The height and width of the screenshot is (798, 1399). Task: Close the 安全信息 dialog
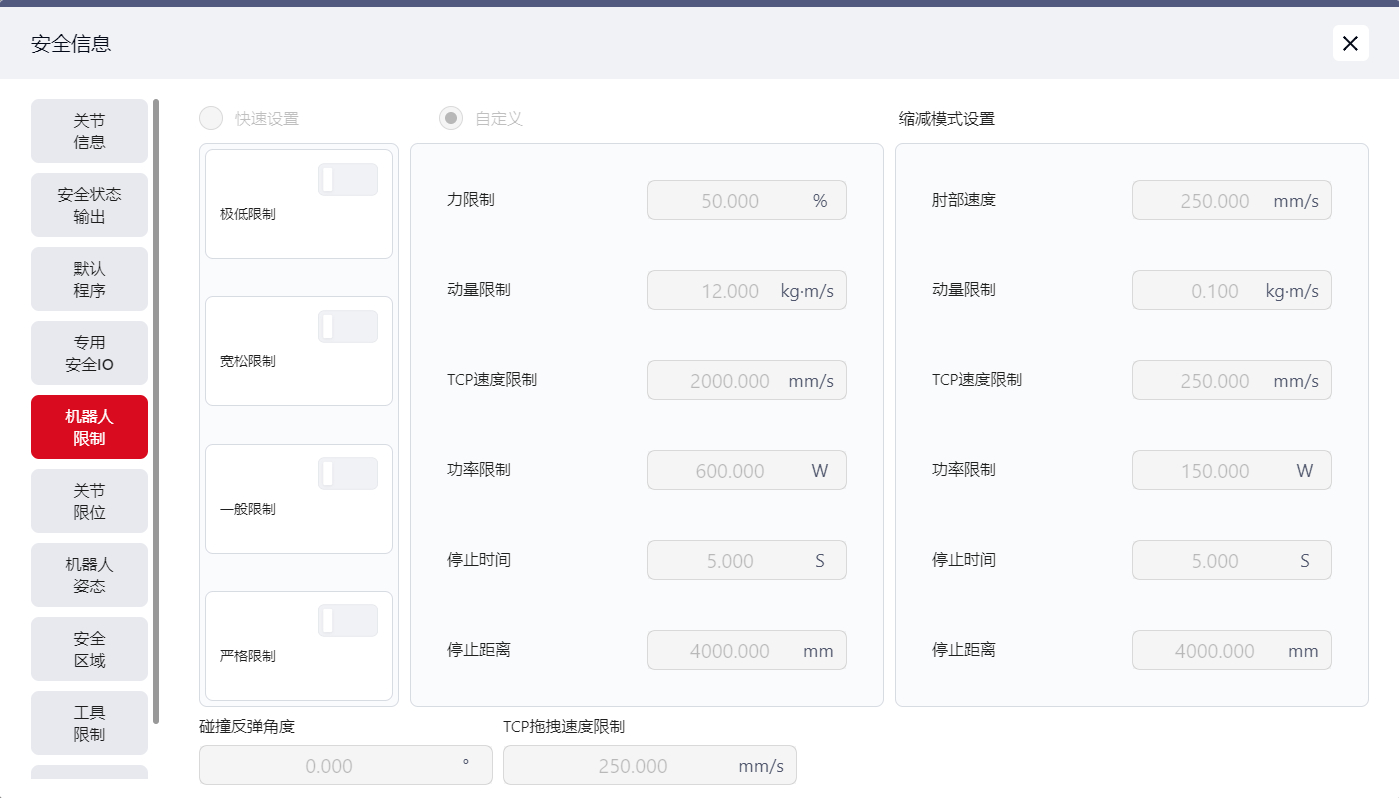click(x=1350, y=43)
